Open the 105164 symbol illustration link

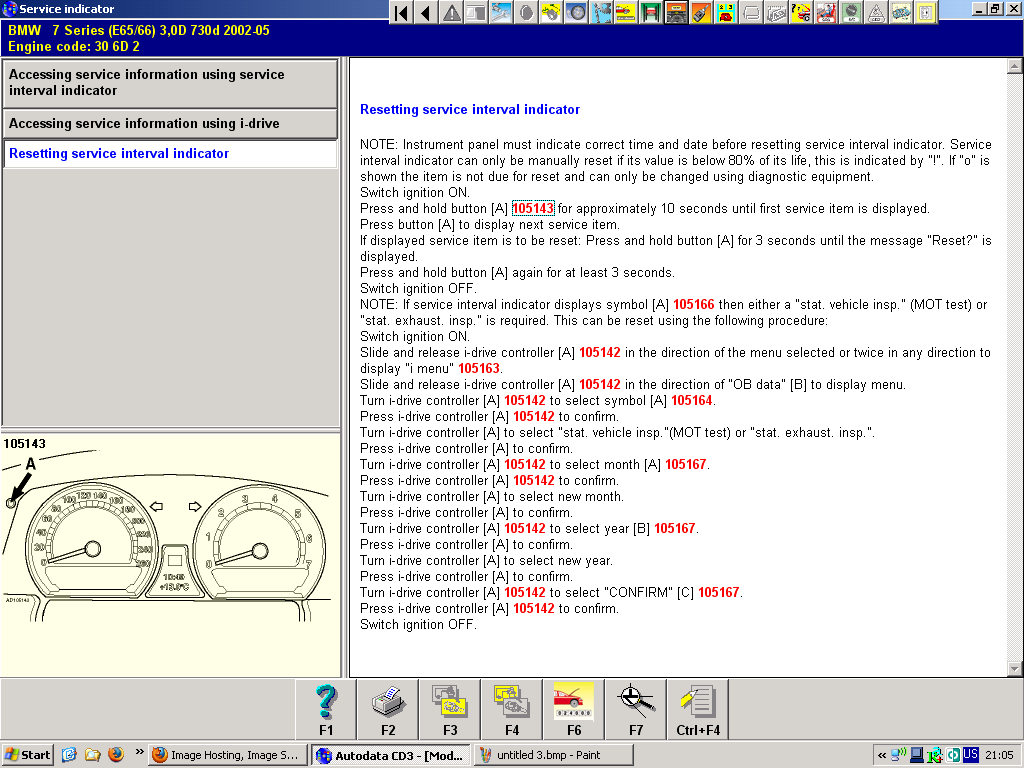(692, 400)
